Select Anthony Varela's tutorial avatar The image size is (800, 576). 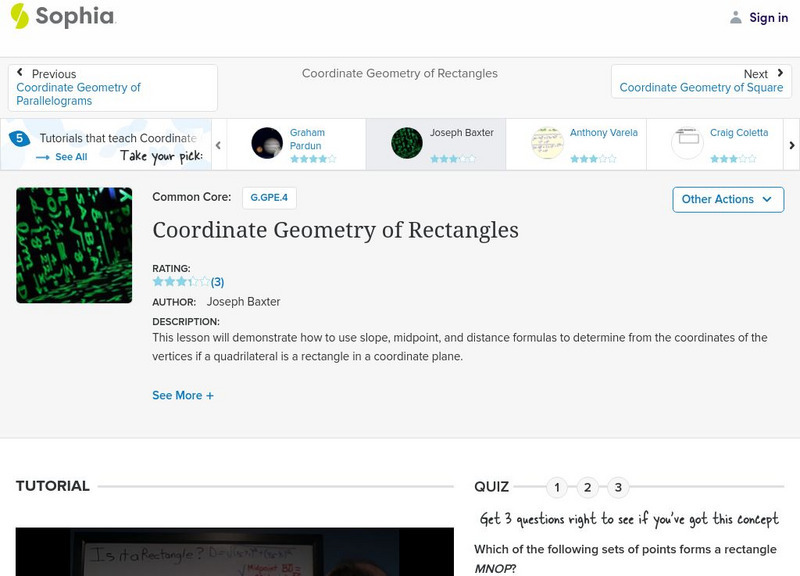pyautogui.click(x=547, y=143)
